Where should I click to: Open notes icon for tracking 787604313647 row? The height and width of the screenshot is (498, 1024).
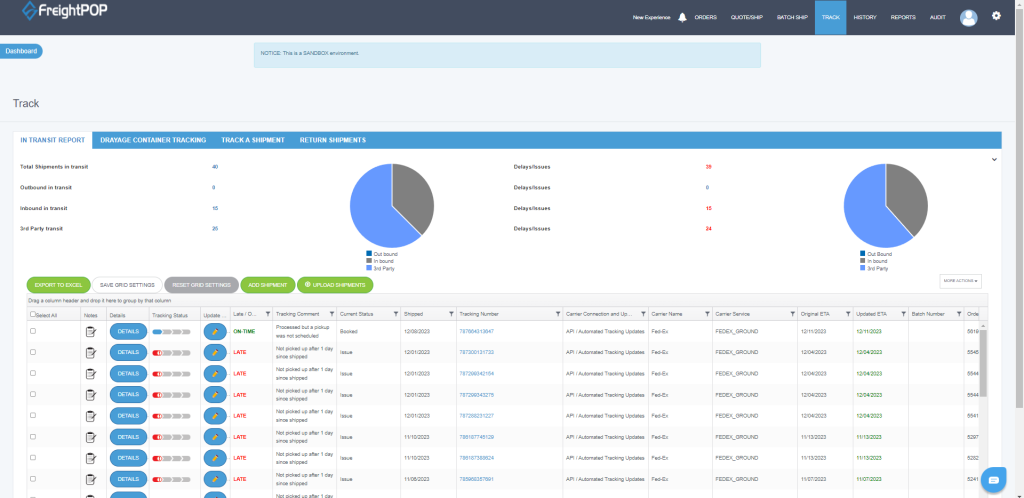(91, 332)
